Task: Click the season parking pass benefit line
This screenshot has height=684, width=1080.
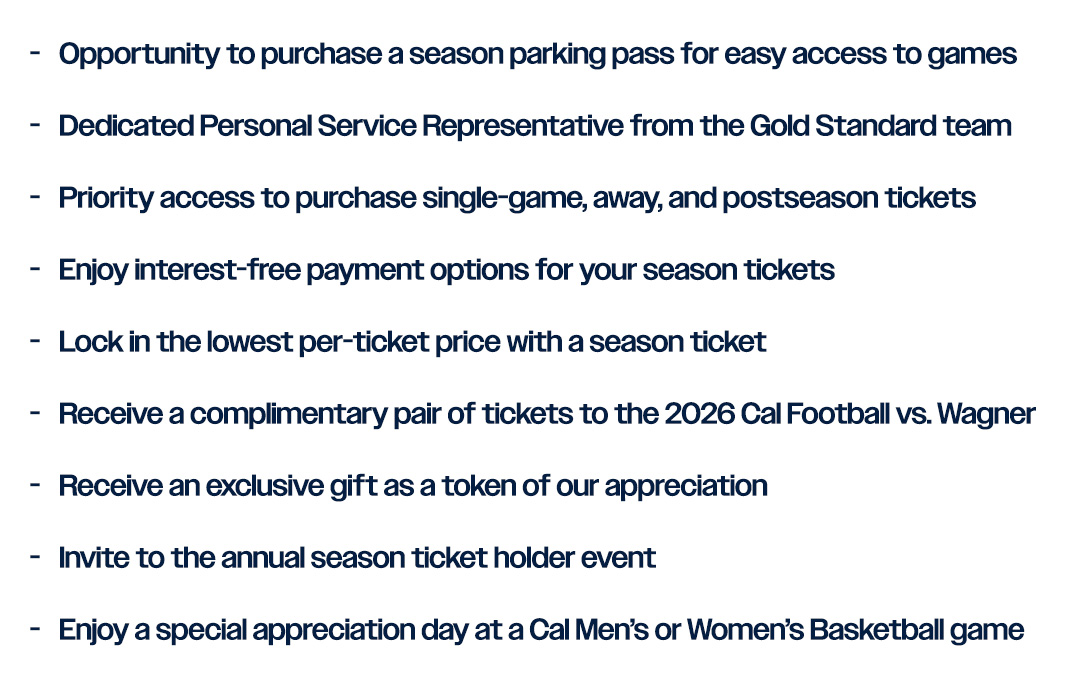Action: click(x=537, y=54)
